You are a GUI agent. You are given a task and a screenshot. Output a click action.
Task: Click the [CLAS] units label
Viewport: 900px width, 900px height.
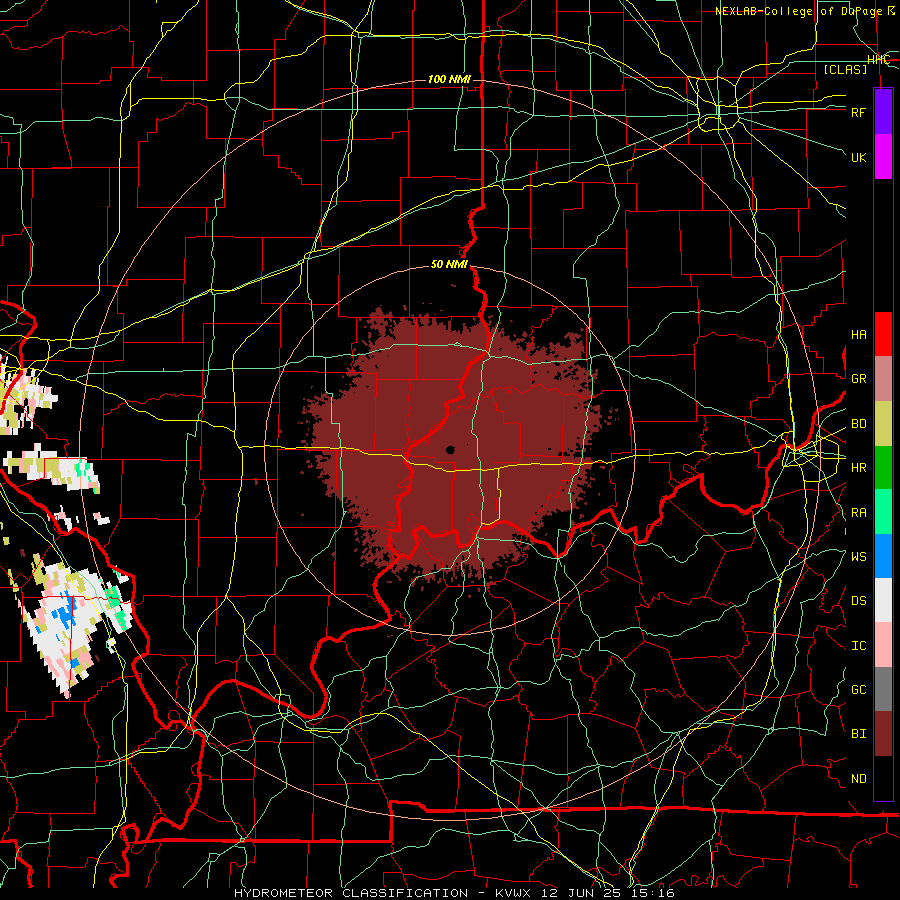point(845,69)
